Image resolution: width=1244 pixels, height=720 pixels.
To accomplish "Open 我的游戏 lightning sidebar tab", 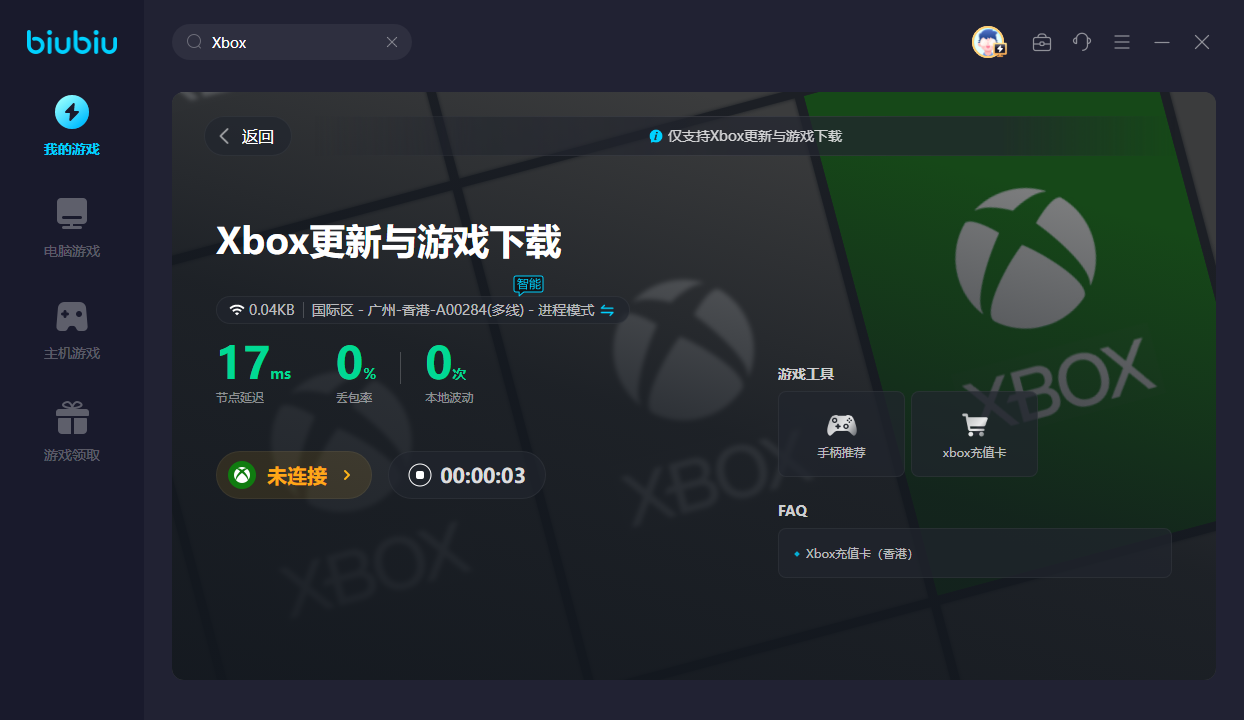I will pos(72,112).
